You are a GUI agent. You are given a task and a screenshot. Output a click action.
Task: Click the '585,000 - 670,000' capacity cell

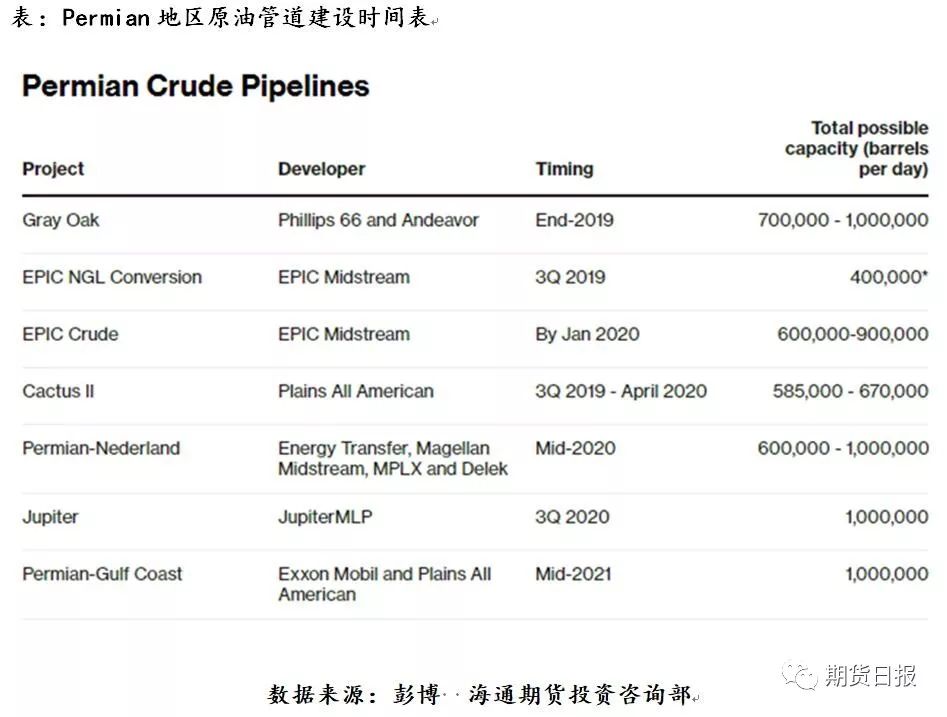click(x=850, y=391)
